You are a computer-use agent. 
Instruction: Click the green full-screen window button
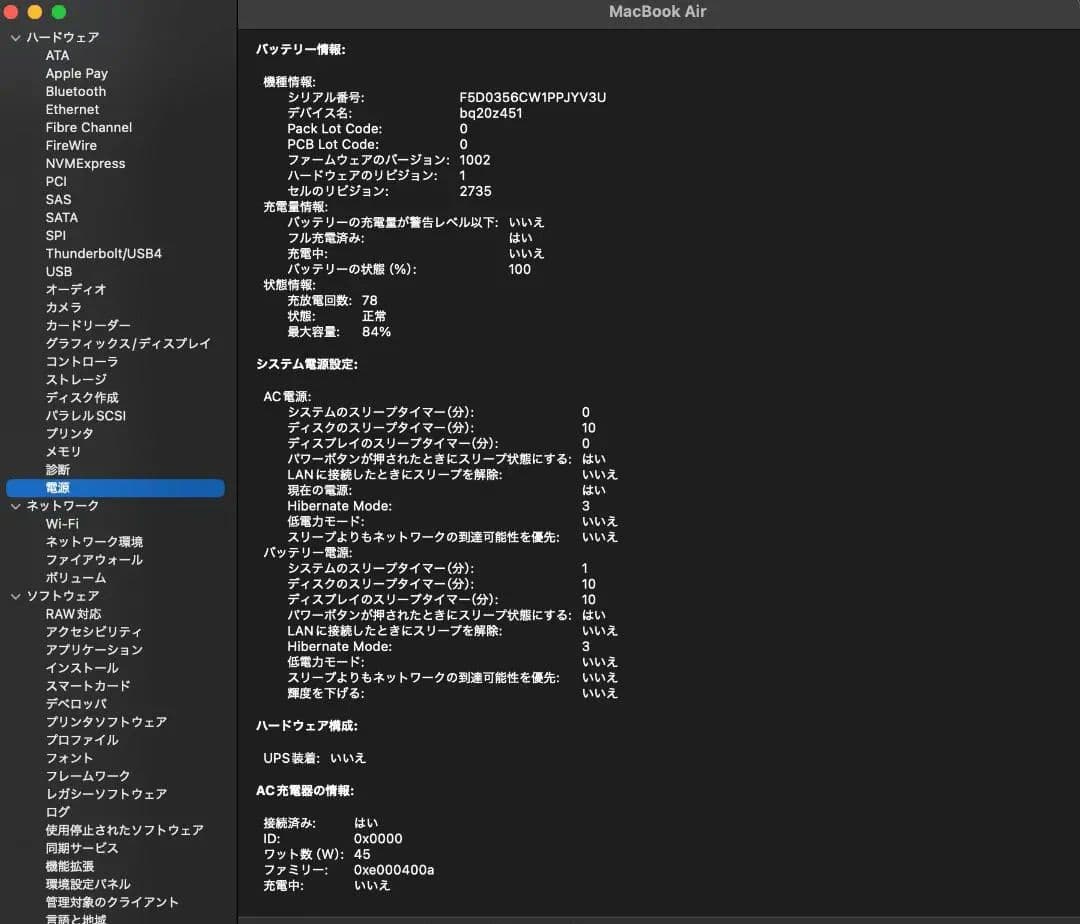pos(59,12)
